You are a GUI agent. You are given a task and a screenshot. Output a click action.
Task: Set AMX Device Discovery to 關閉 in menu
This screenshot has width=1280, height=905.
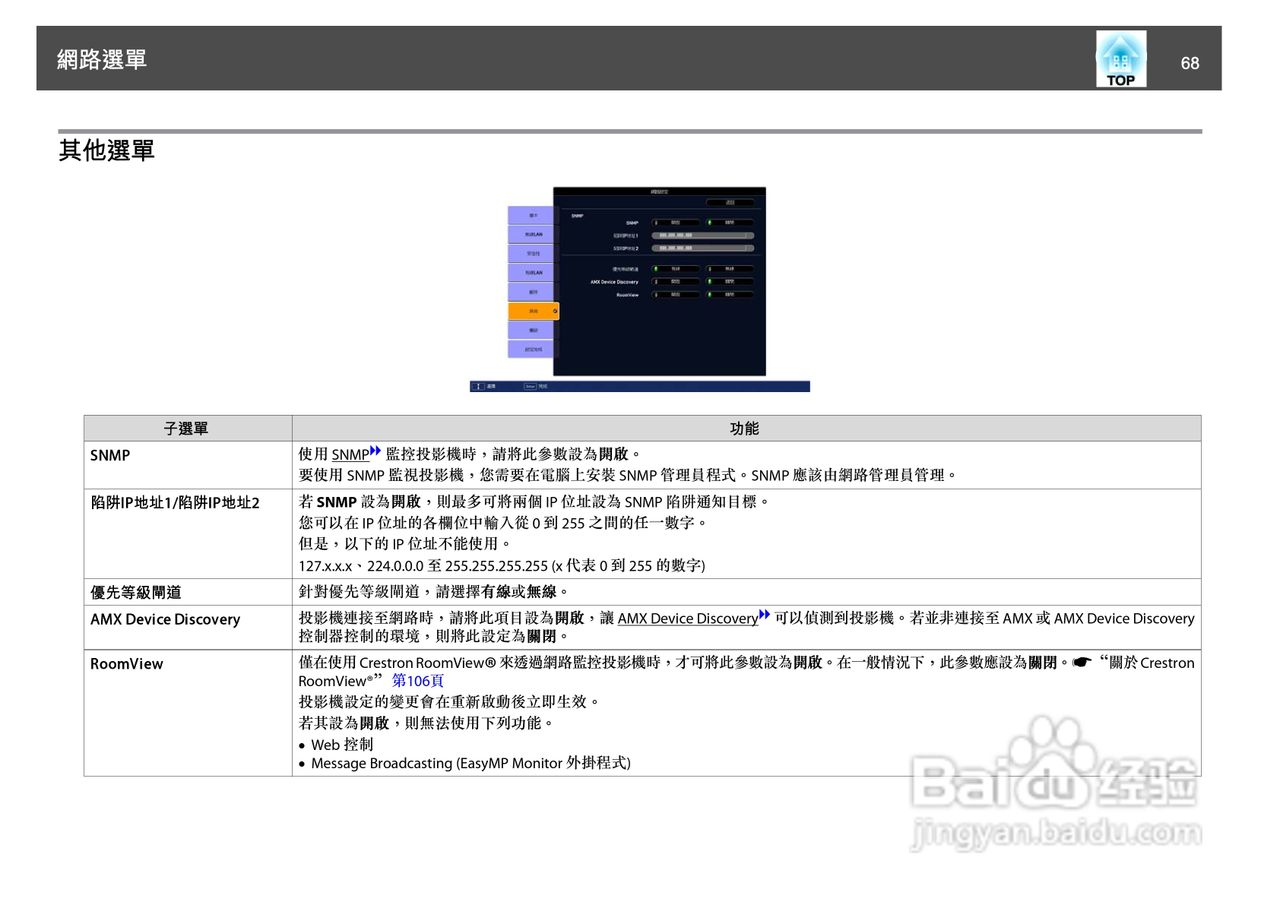pyautogui.click(x=730, y=282)
